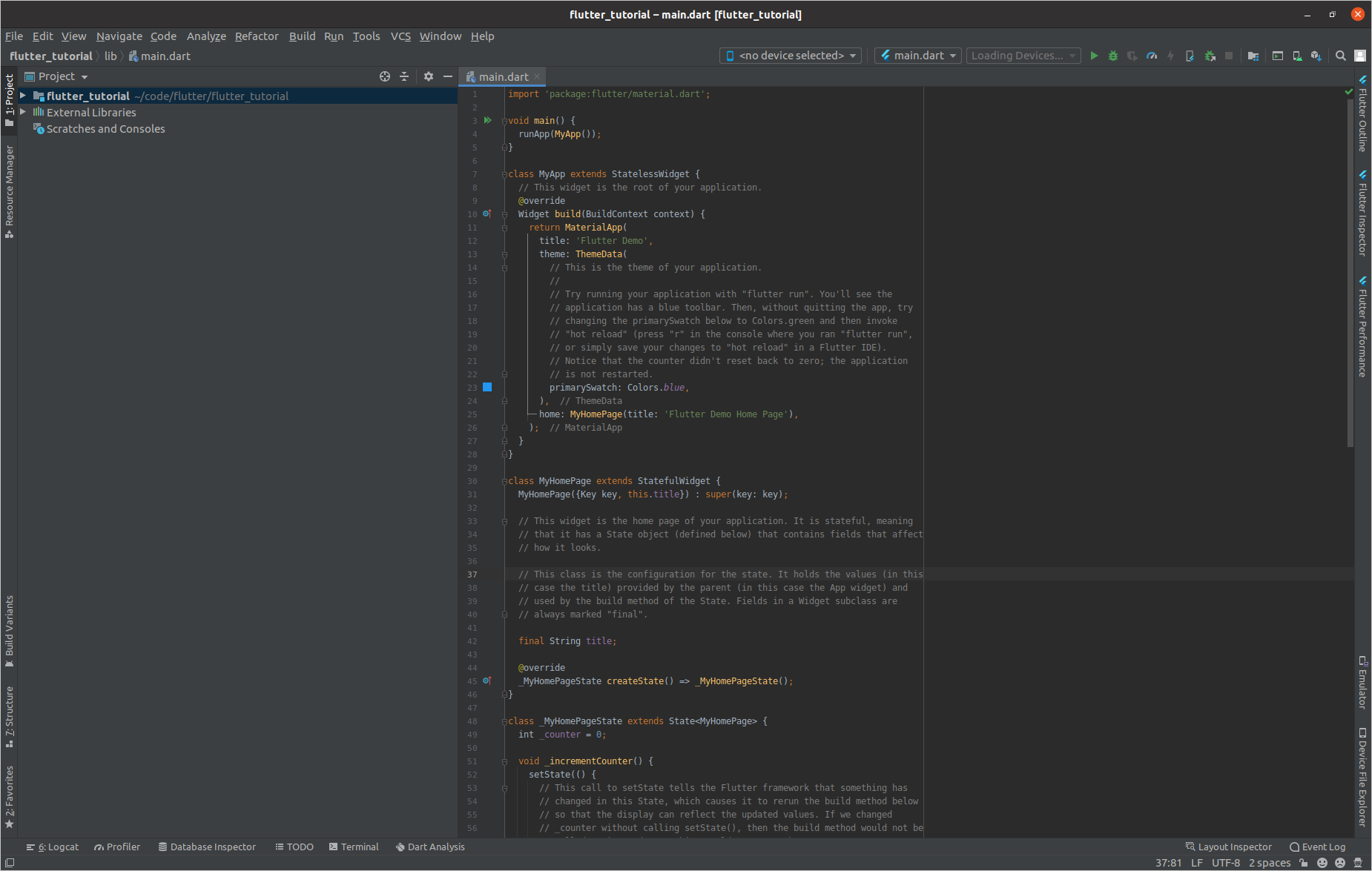Open the Navigate menu
Viewport: 1372px width, 871px height.
(119, 36)
